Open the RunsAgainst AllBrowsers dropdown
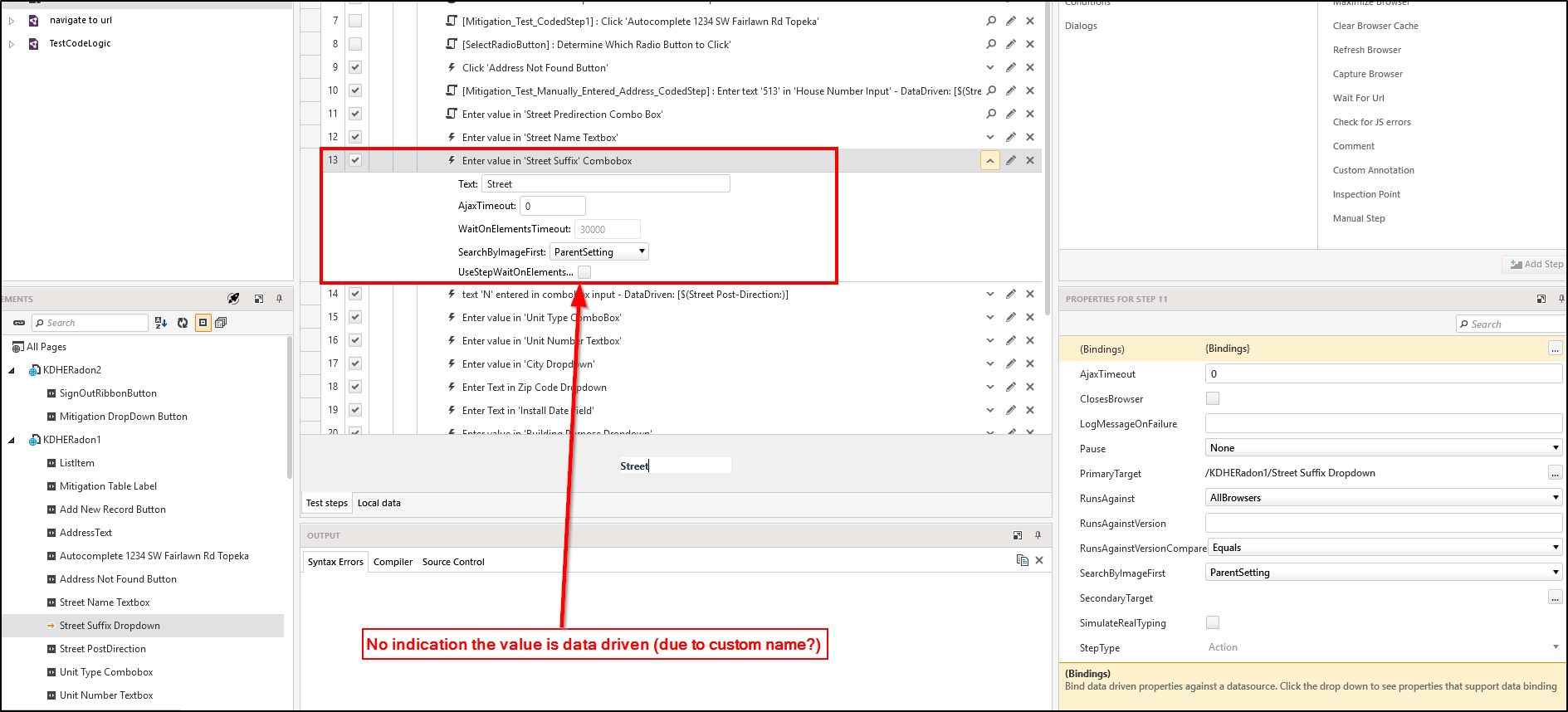The image size is (1568, 712). point(1383,498)
